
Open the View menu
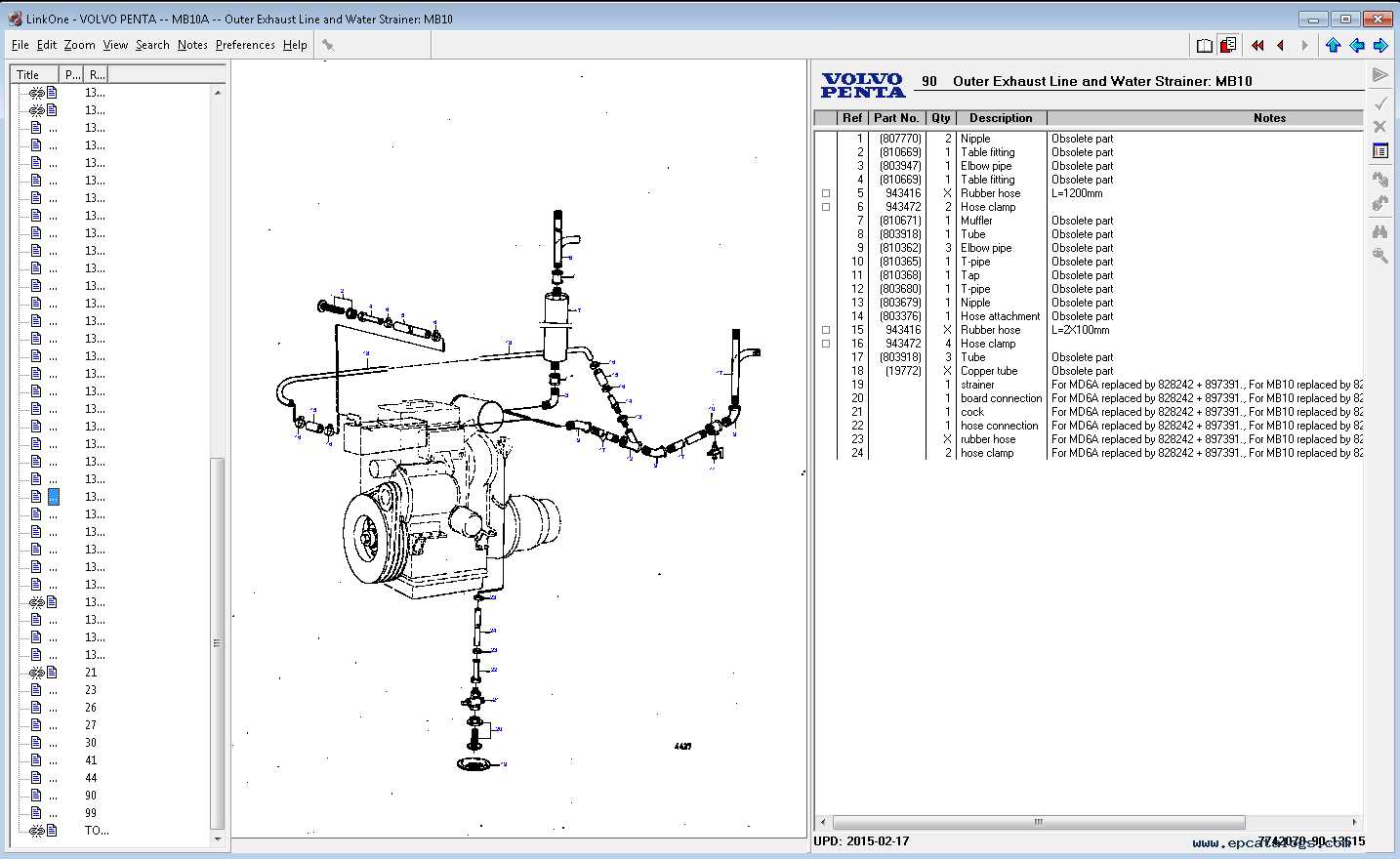pos(115,45)
